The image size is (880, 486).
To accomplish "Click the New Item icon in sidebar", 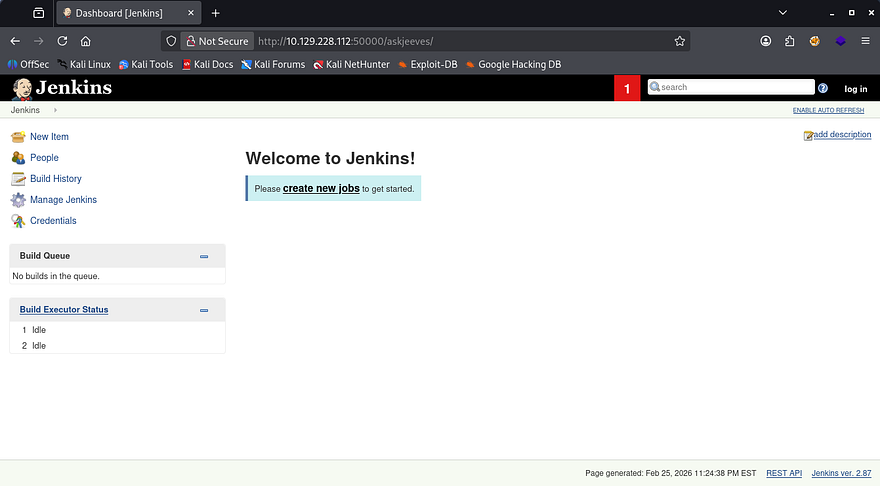I will pyautogui.click(x=18, y=137).
